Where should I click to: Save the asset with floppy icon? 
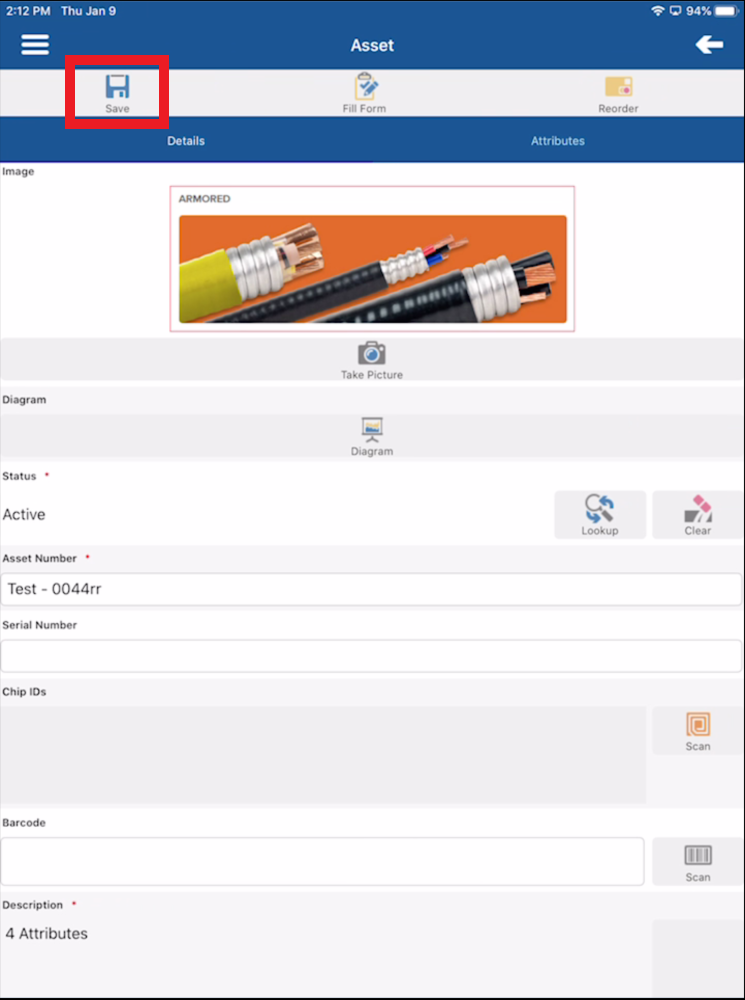[117, 93]
